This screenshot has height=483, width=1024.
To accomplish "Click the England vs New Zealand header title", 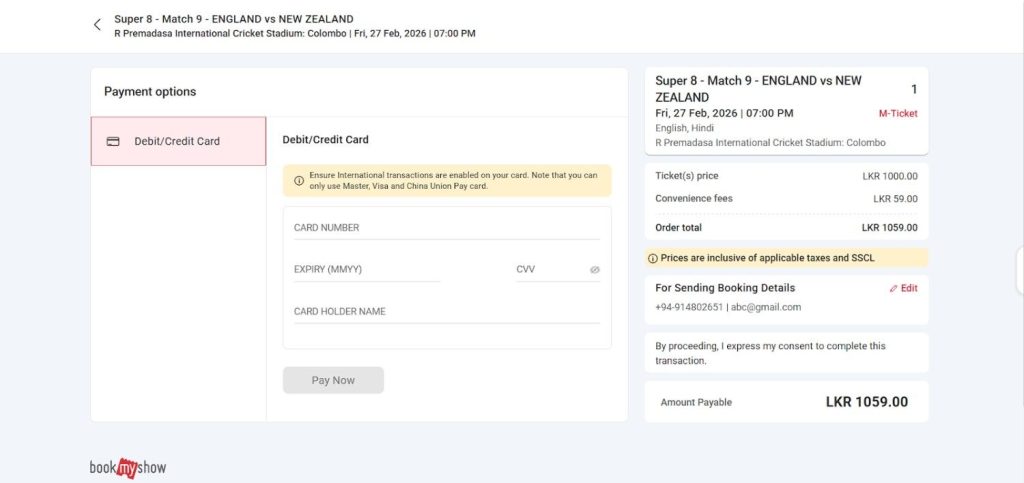I will pos(233,18).
